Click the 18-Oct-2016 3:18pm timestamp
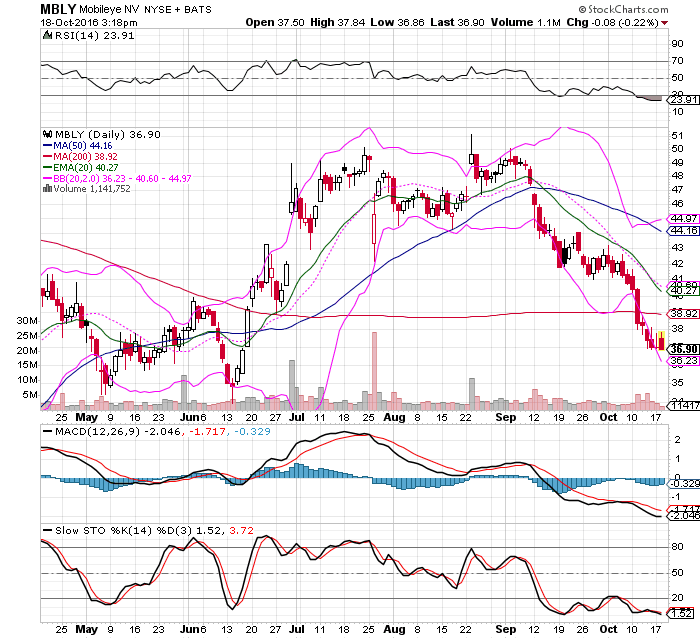Viewport: 700px width, 639px height. click(x=89, y=22)
